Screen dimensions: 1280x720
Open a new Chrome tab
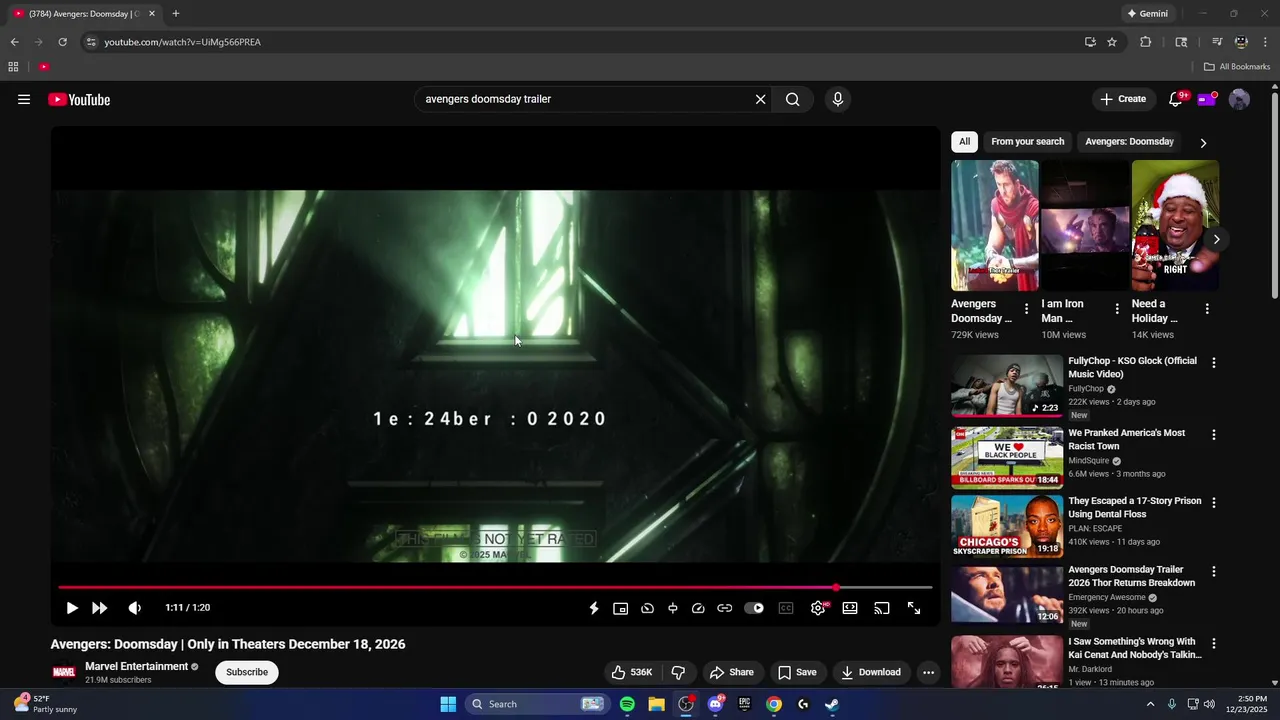click(176, 14)
